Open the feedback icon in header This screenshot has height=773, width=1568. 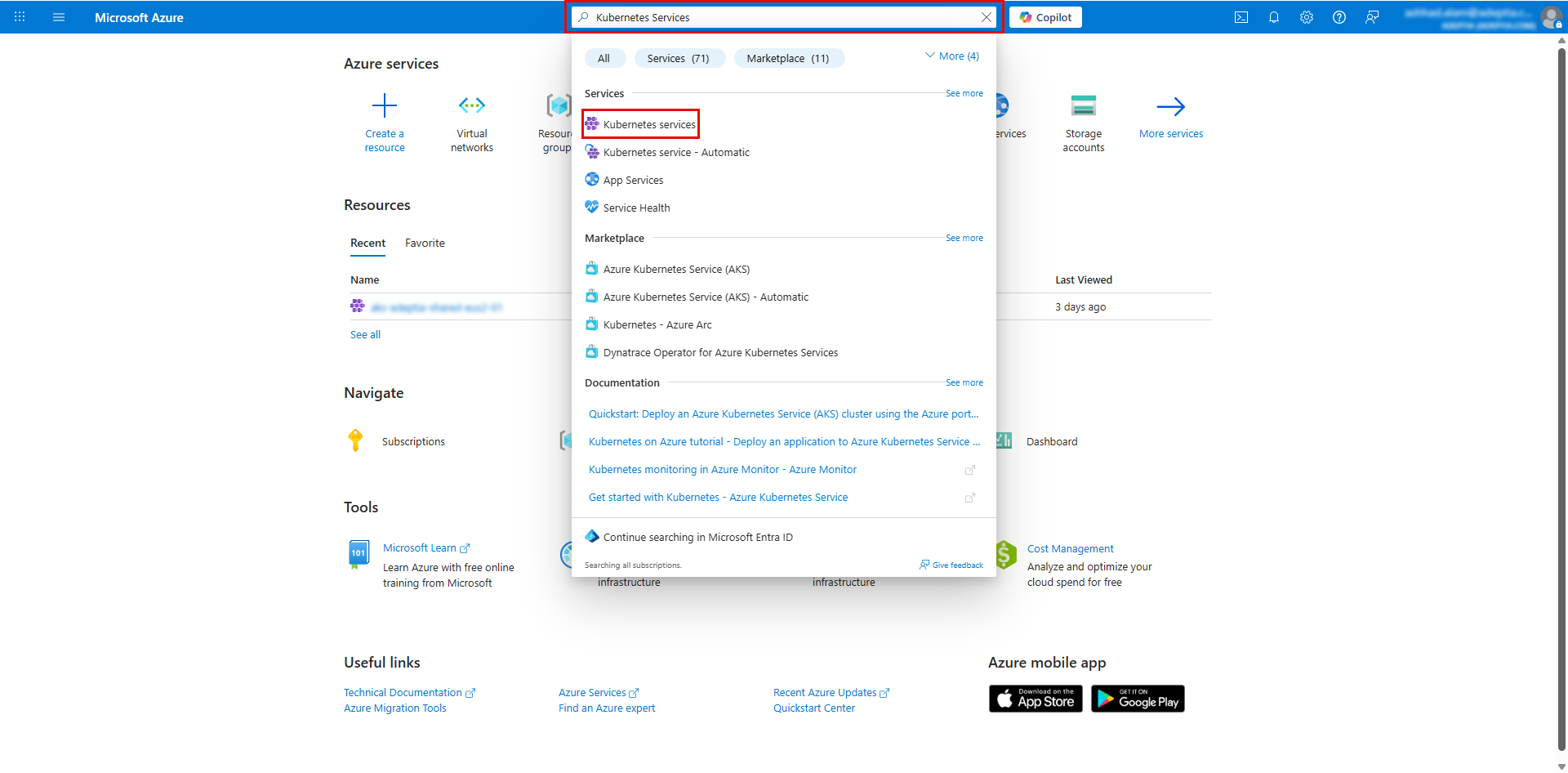click(1372, 17)
